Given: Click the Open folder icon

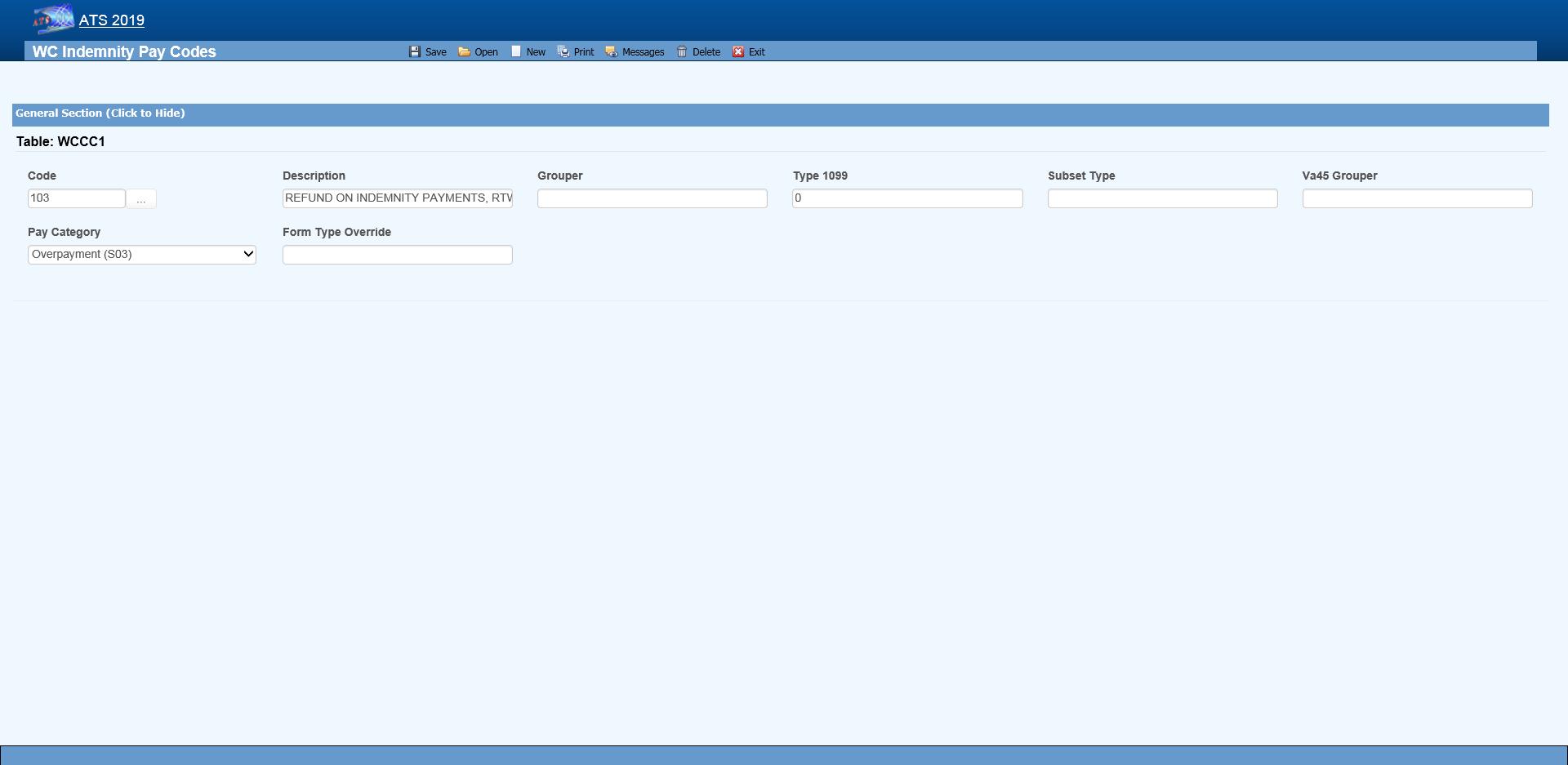Looking at the screenshot, I should tap(464, 51).
